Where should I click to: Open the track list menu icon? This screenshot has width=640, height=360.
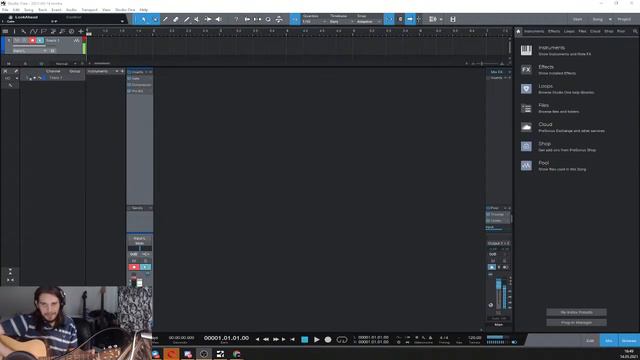tap(5, 31)
